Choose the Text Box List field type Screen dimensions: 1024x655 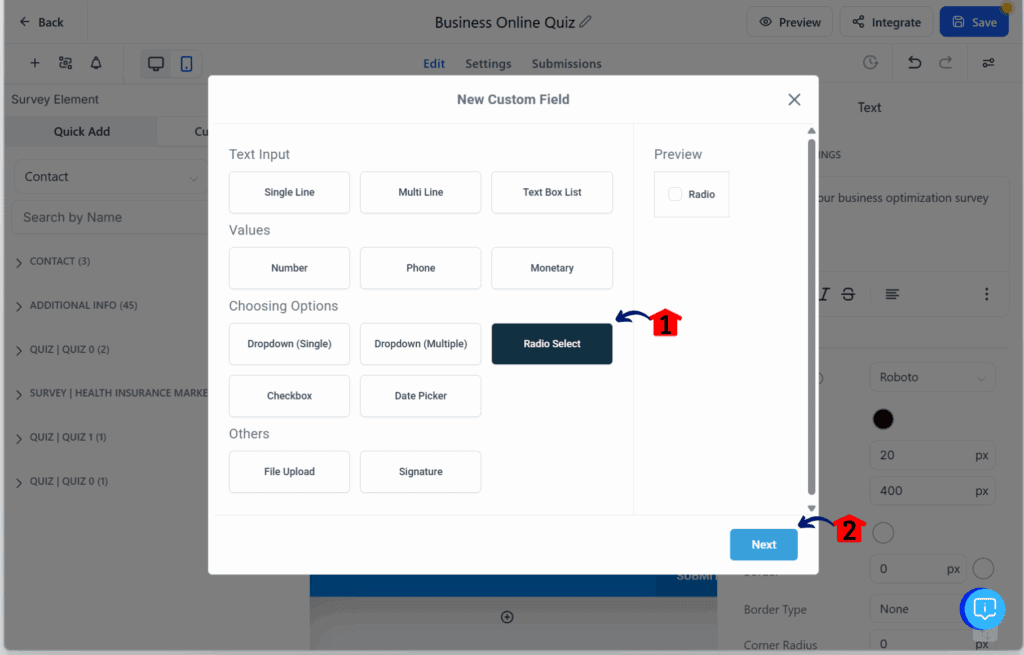[x=552, y=192]
